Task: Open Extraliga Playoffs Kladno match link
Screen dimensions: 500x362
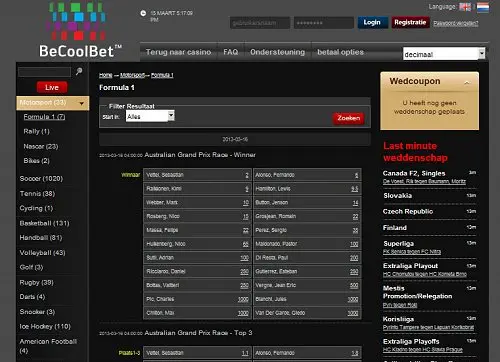Action: (423, 349)
